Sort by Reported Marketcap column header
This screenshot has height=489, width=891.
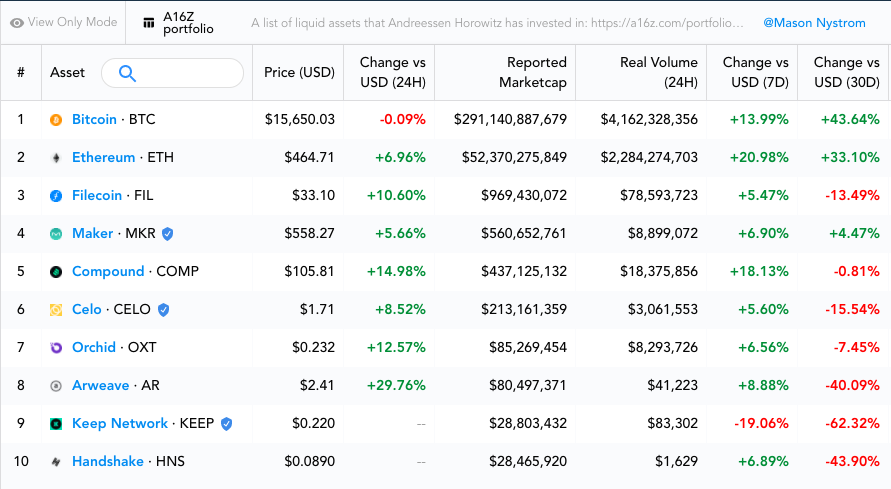[x=532, y=72]
